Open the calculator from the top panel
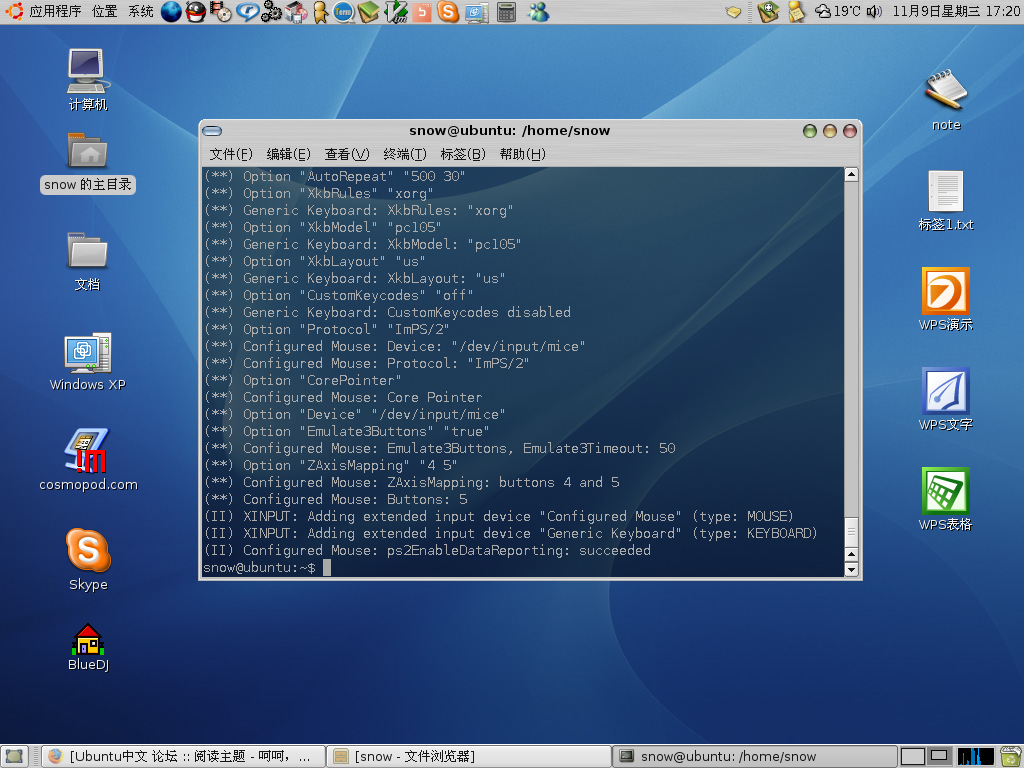The width and height of the screenshot is (1024, 768). click(x=506, y=11)
